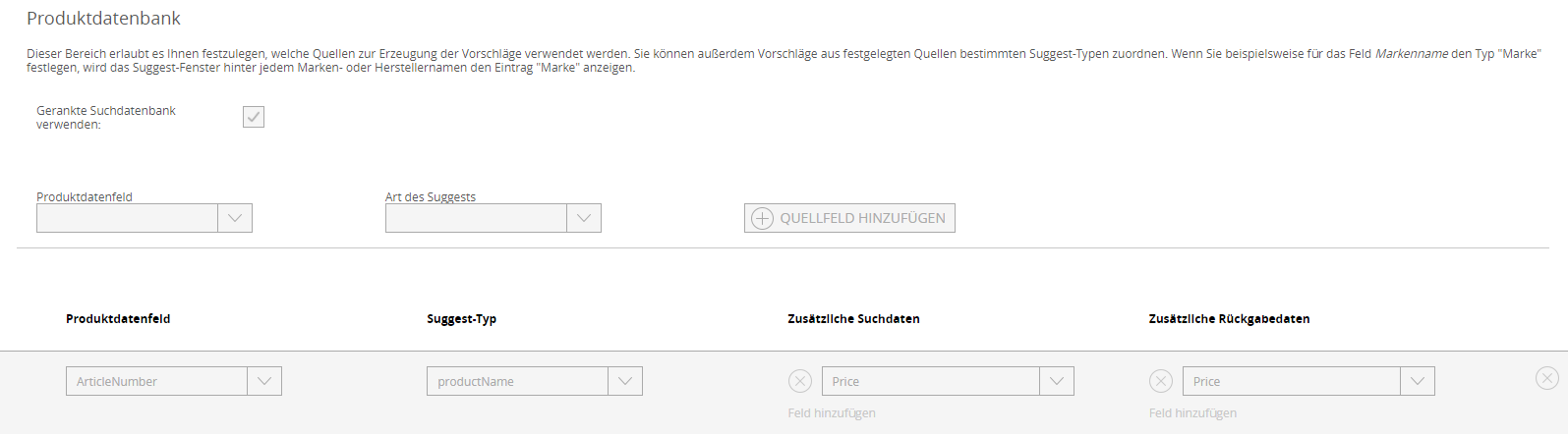
Task: Open the upper Produktdatenfeld dropdown arrow
Action: pos(235,218)
